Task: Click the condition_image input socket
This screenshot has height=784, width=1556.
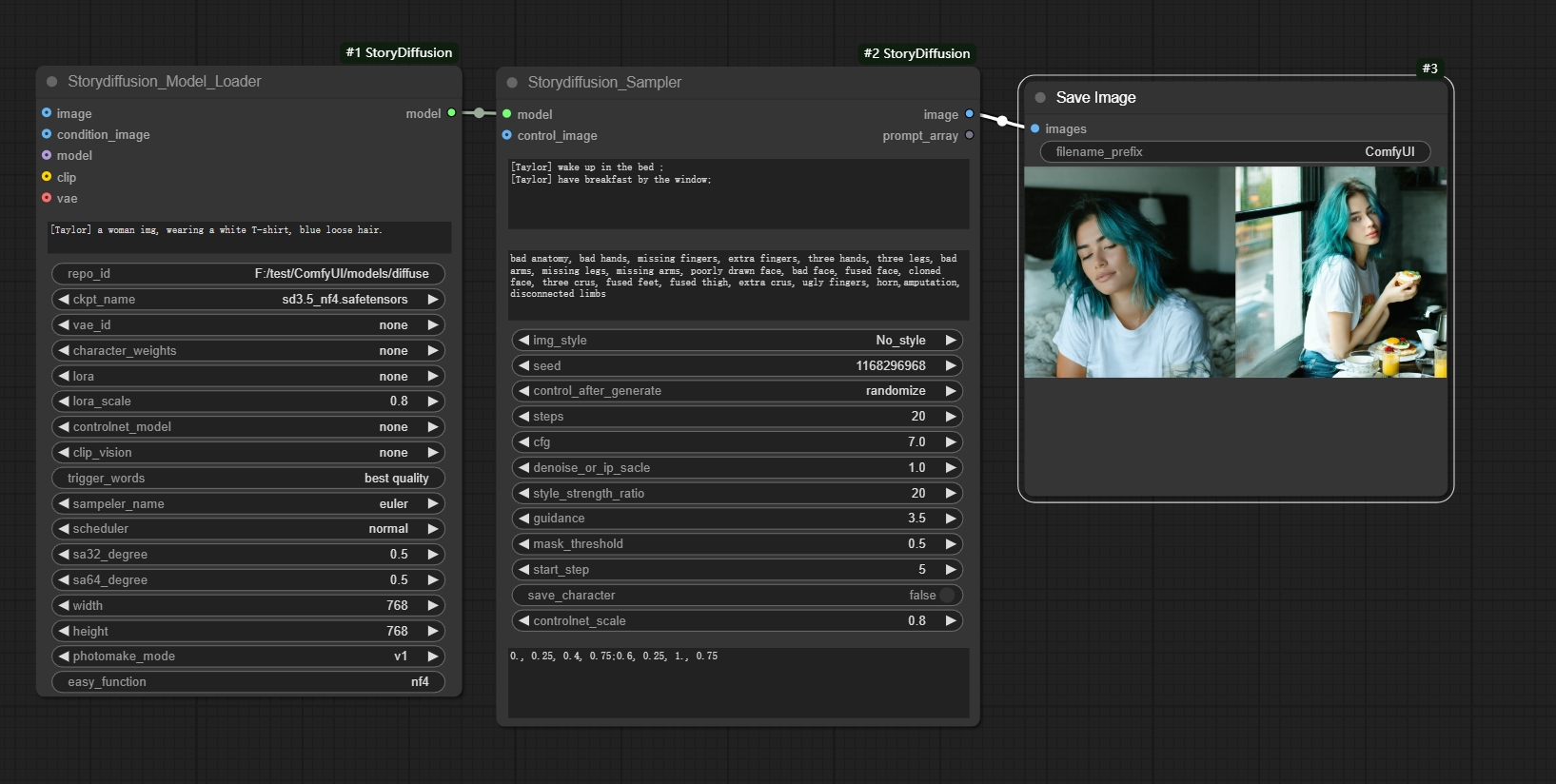Action: 47,134
